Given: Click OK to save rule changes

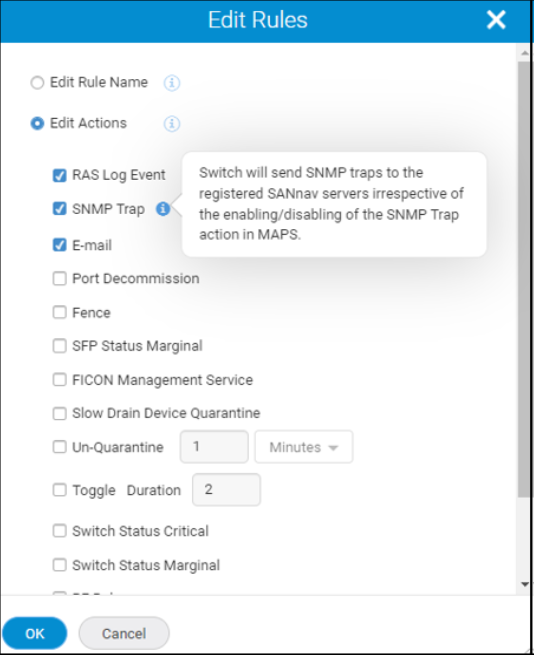Looking at the screenshot, I should [x=35, y=633].
